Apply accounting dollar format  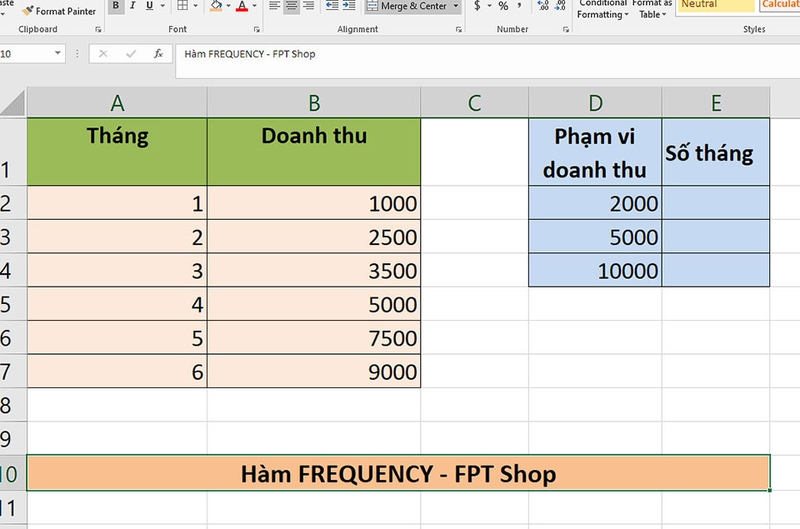click(x=477, y=6)
